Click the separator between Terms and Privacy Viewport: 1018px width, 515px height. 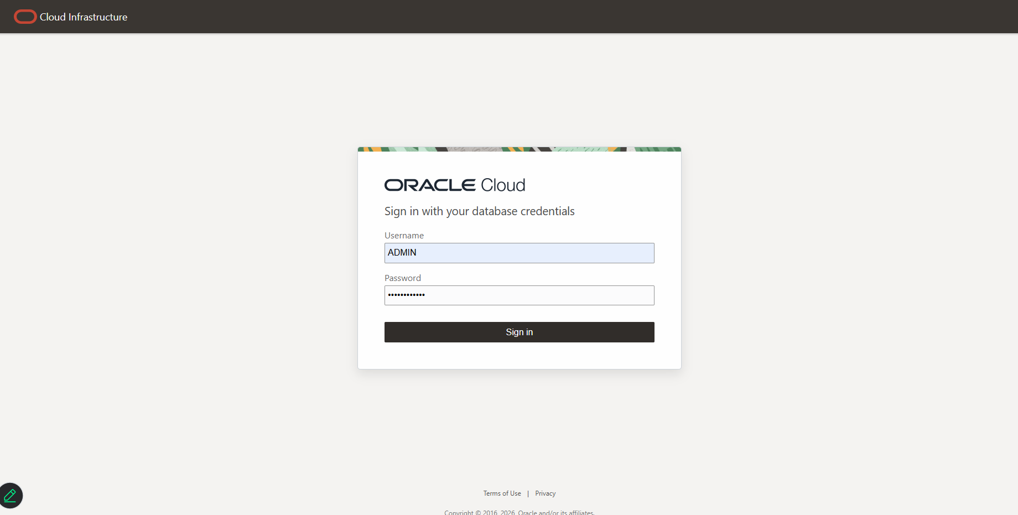[x=528, y=493]
